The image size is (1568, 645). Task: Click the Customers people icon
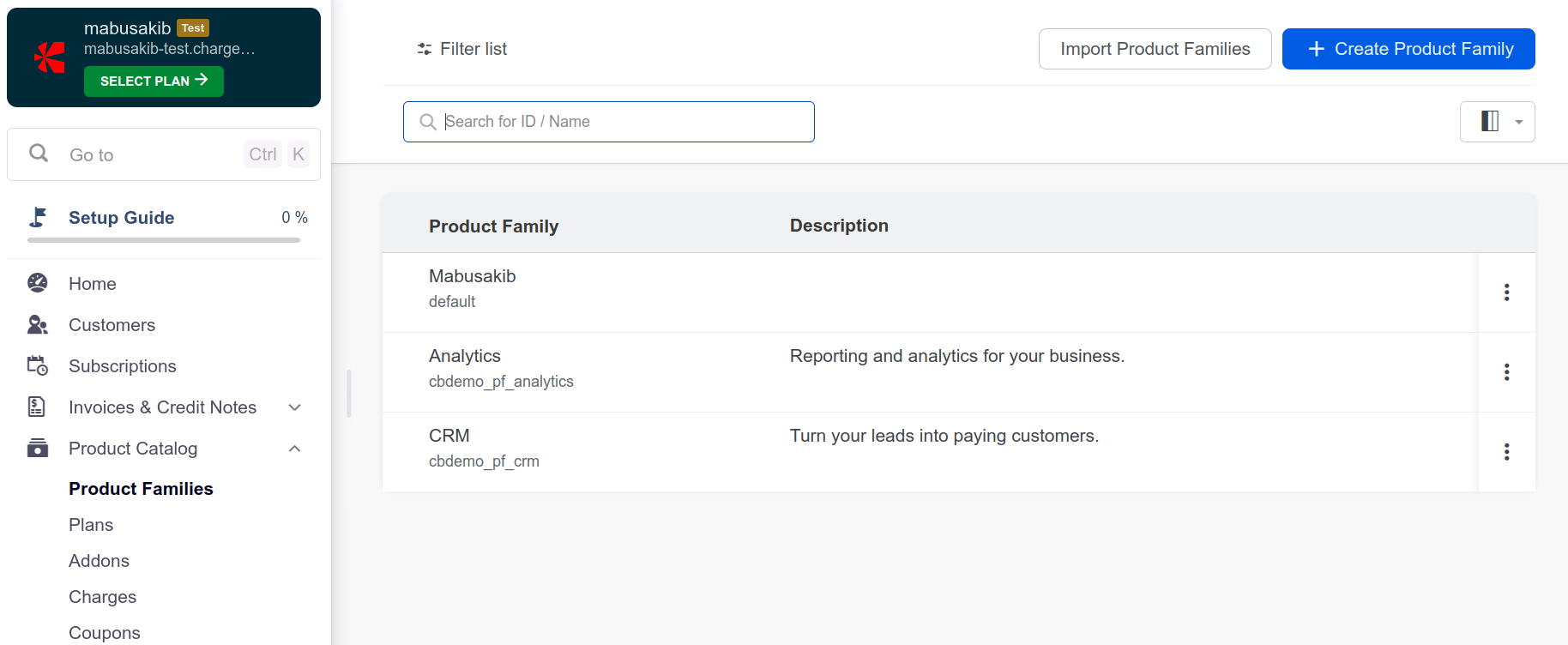pos(38,324)
